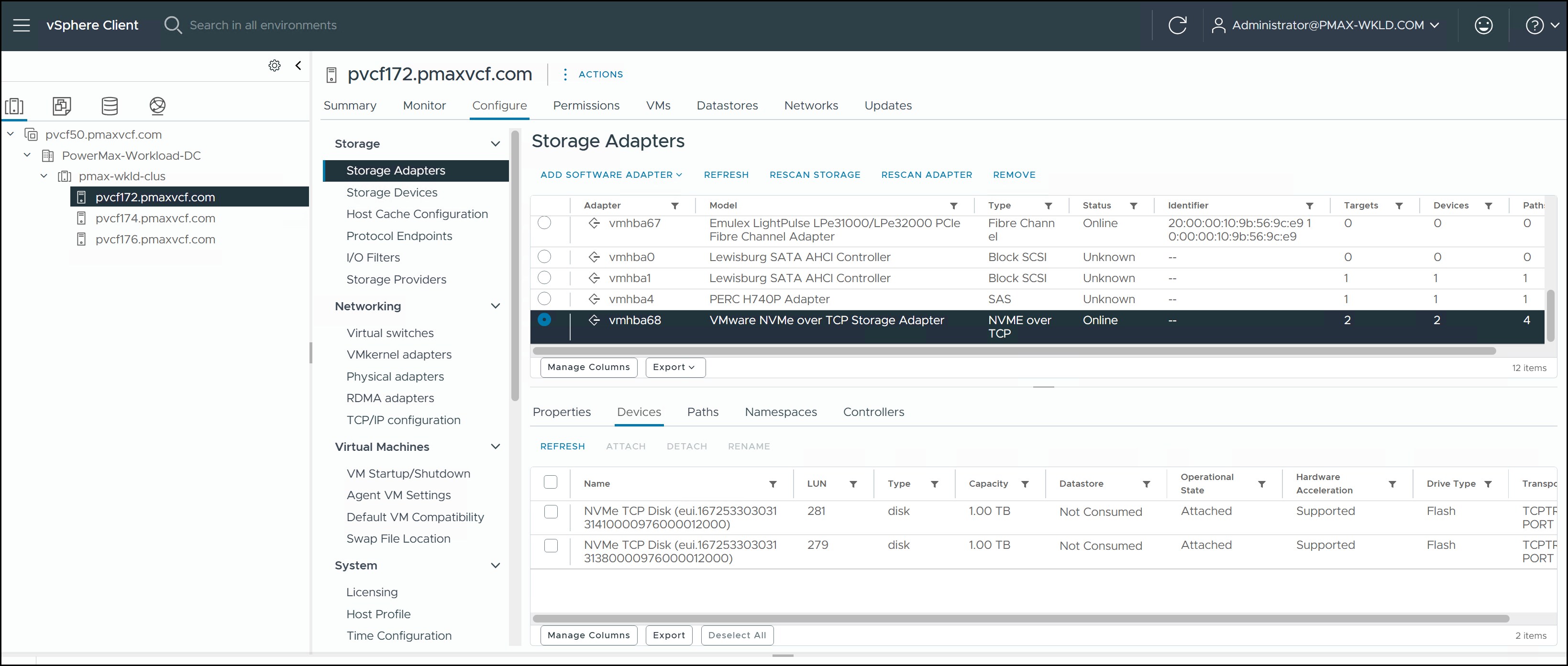Check the select-all devices header checkbox

550,482
